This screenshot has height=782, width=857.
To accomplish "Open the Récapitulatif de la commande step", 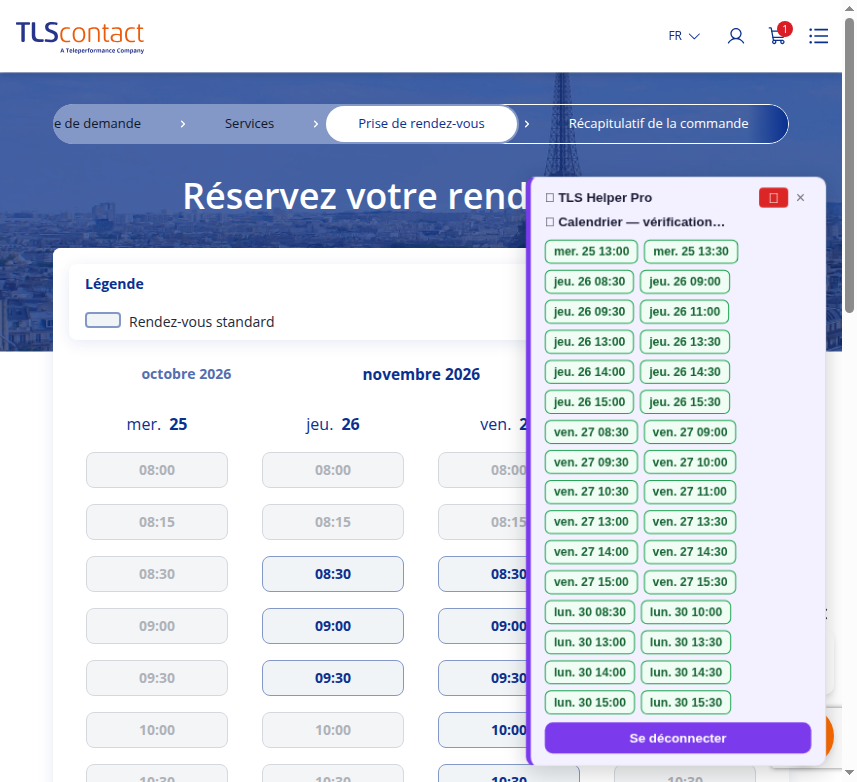I will pos(658,124).
